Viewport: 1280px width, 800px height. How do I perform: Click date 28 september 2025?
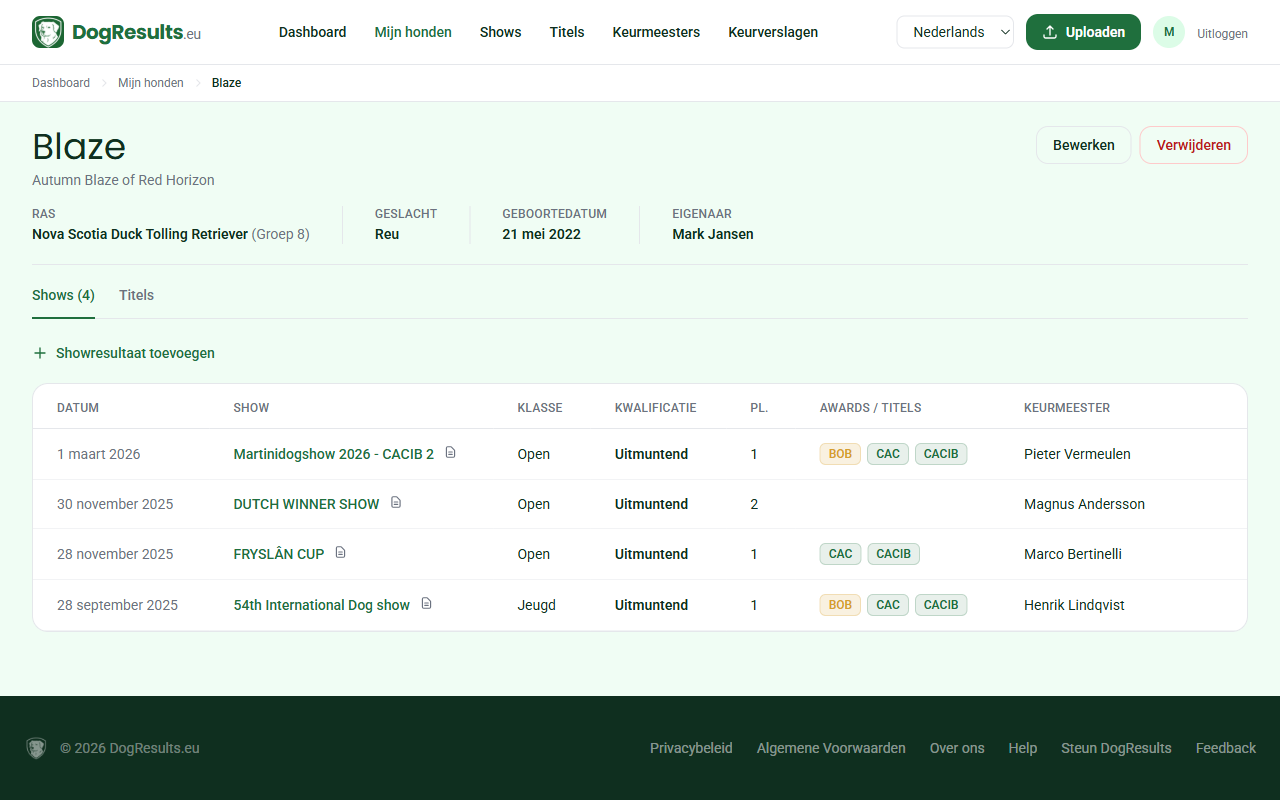117,605
